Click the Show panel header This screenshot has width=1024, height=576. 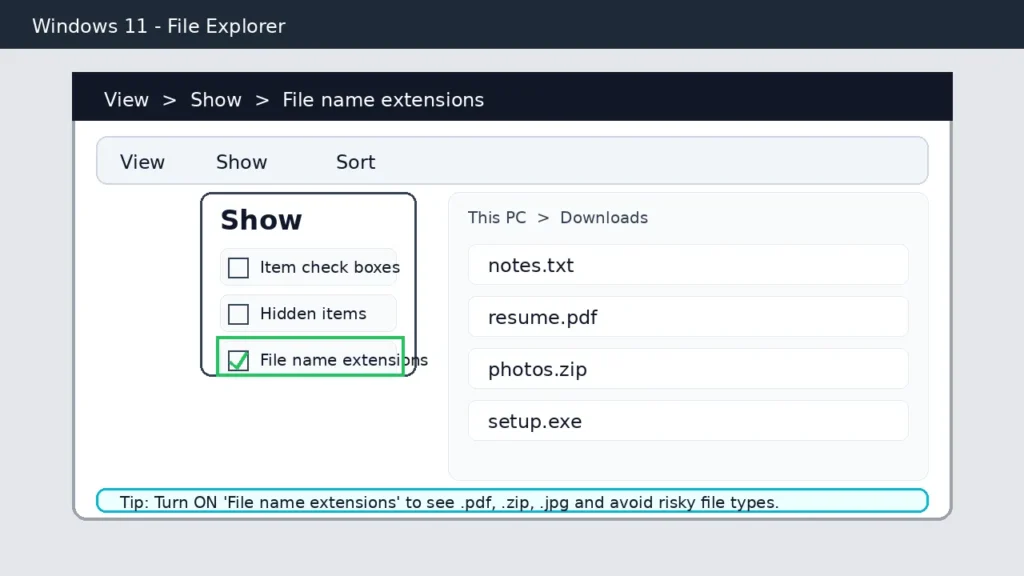(260, 220)
